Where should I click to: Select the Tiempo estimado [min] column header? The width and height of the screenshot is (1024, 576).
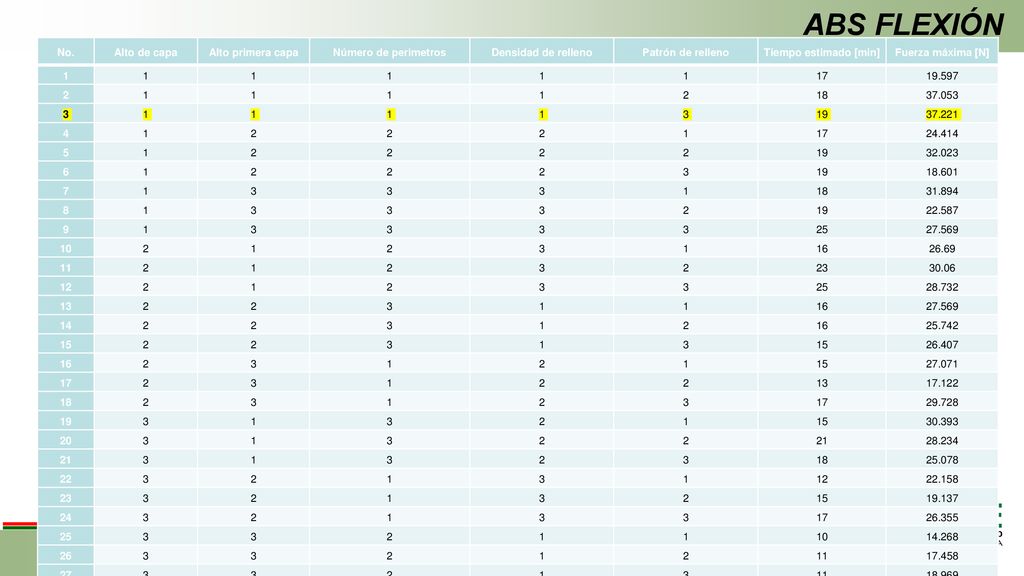point(822,52)
